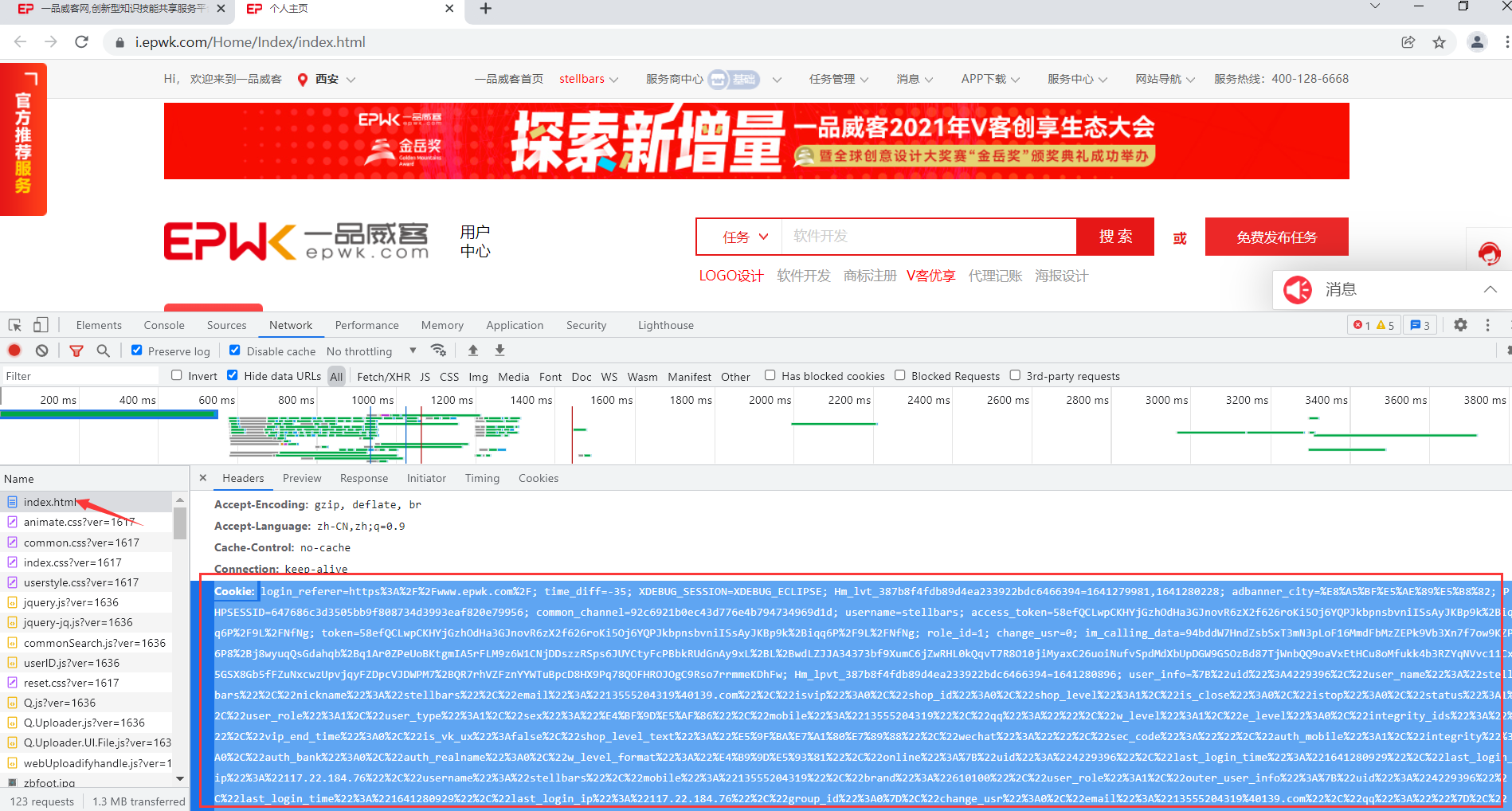Filter requests by JS type
Screen dimensions: 1512x811
click(425, 377)
